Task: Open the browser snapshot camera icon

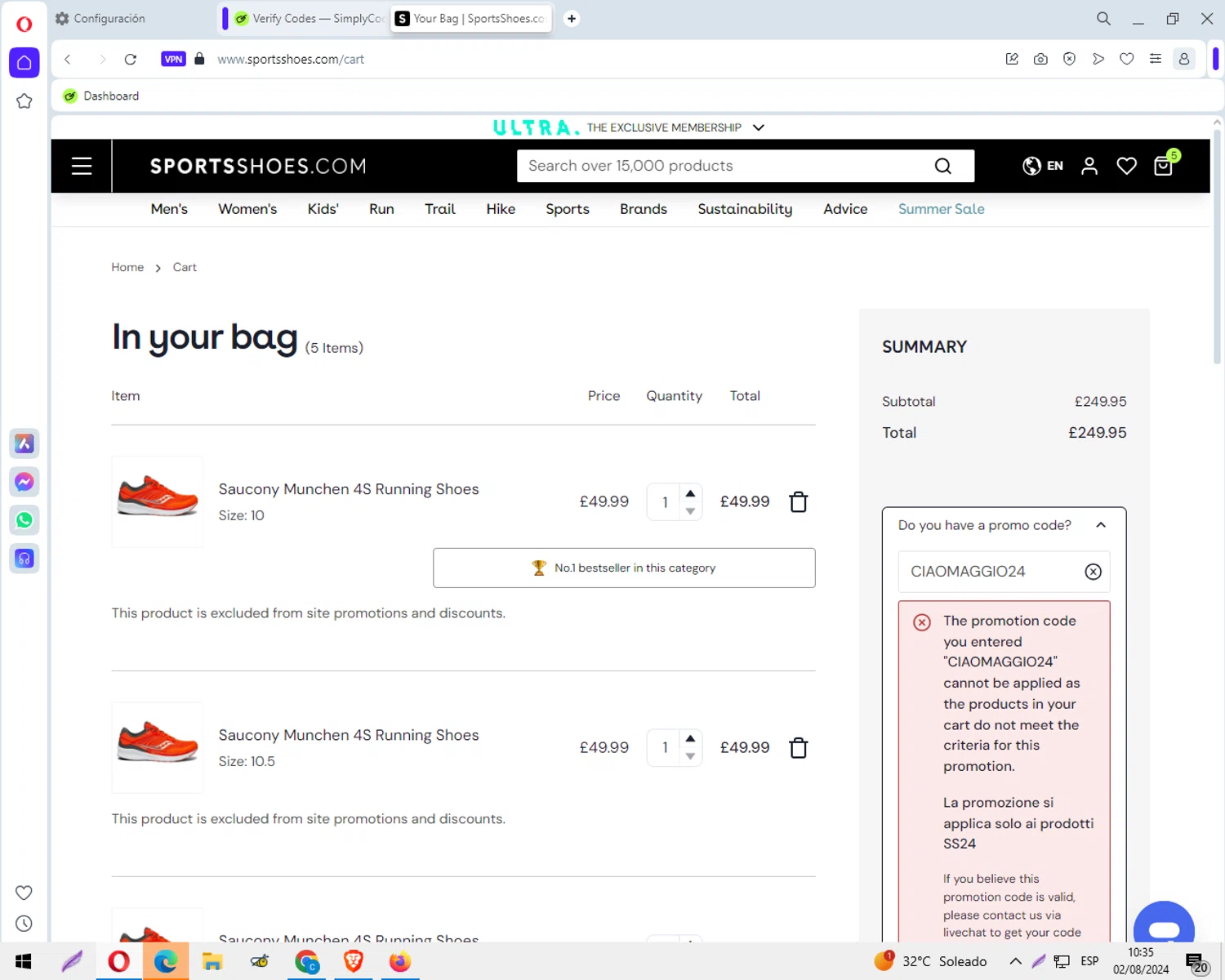Action: click(x=1040, y=59)
